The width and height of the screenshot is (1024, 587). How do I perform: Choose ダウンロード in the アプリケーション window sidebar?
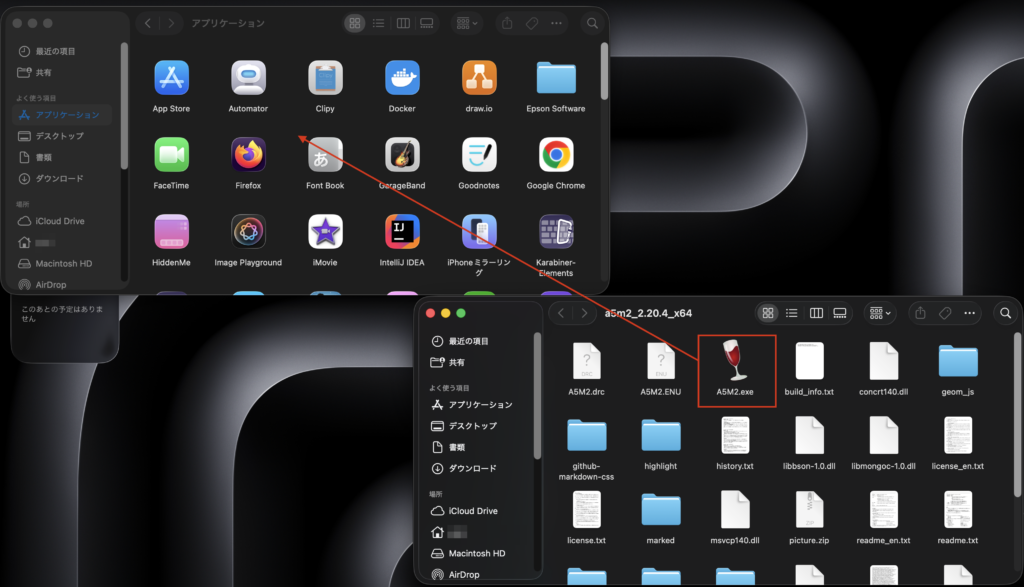59,179
